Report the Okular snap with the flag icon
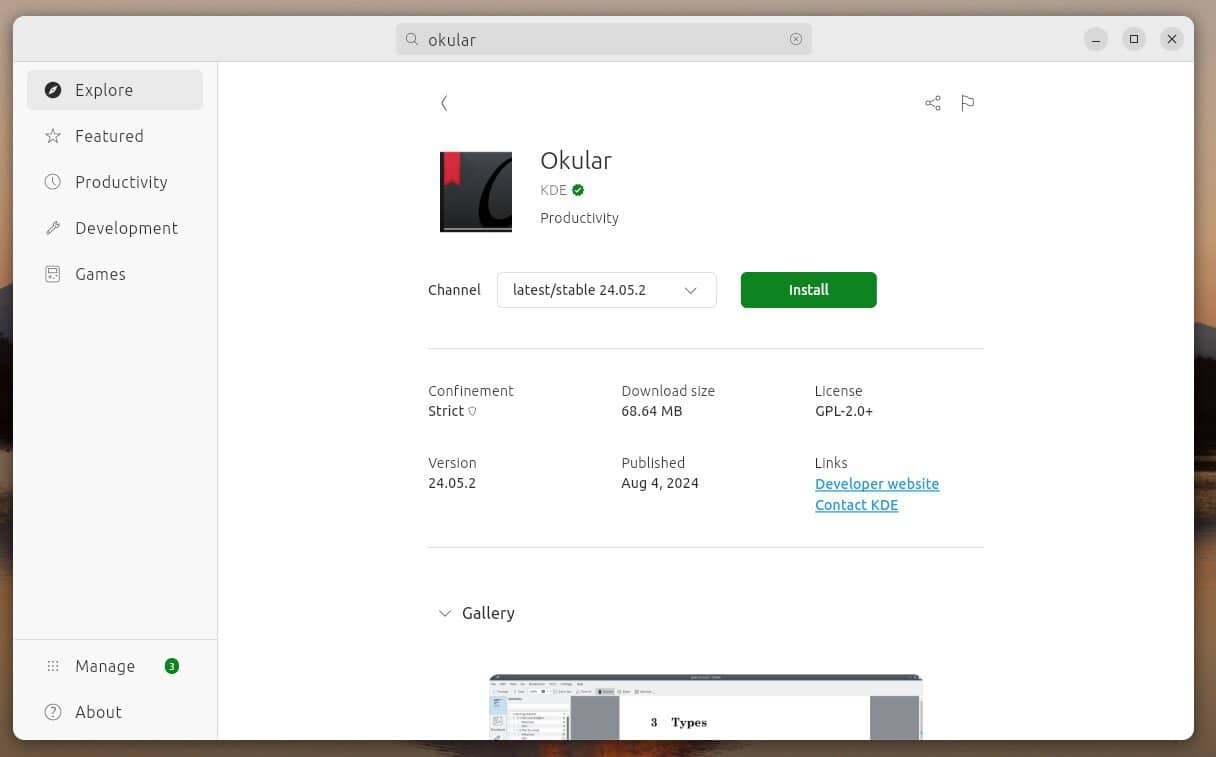 coord(967,103)
